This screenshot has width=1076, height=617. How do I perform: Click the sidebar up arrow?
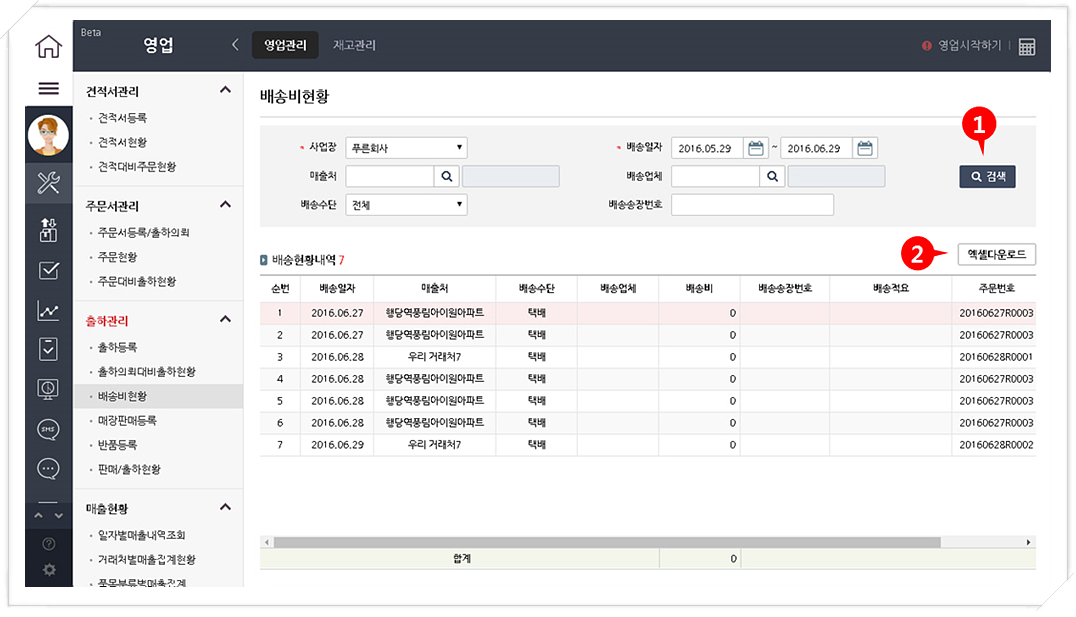coord(38,515)
